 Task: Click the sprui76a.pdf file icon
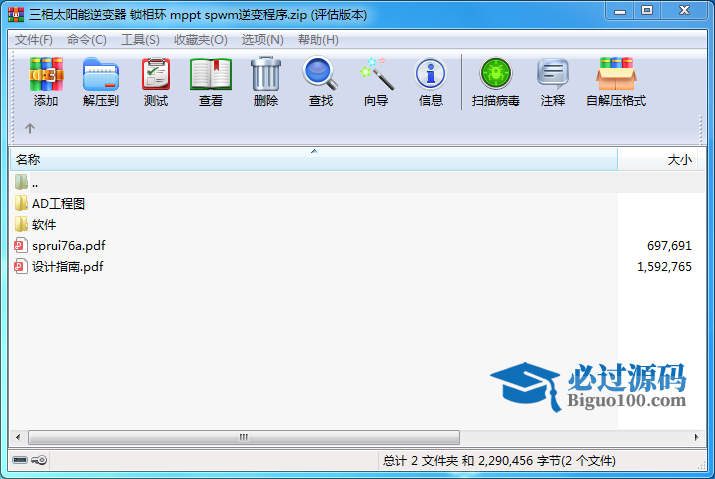(21, 245)
